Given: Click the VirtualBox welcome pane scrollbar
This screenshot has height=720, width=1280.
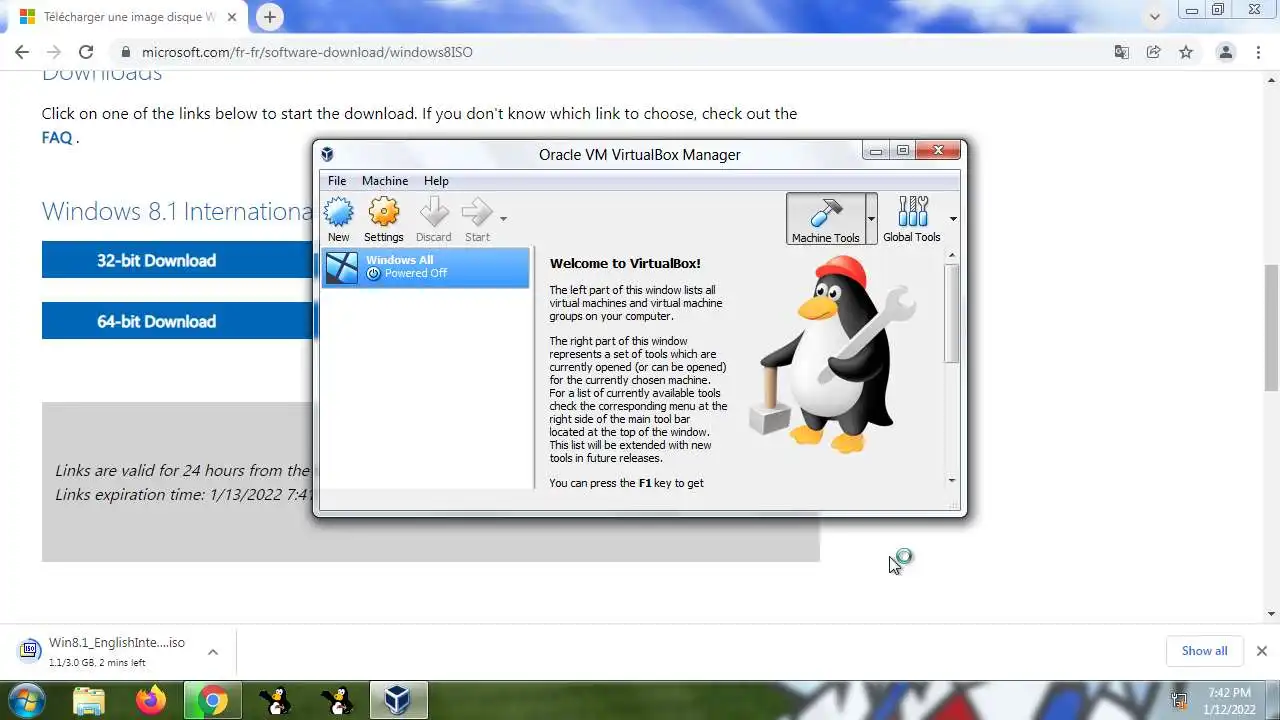Looking at the screenshot, I should click(x=952, y=312).
